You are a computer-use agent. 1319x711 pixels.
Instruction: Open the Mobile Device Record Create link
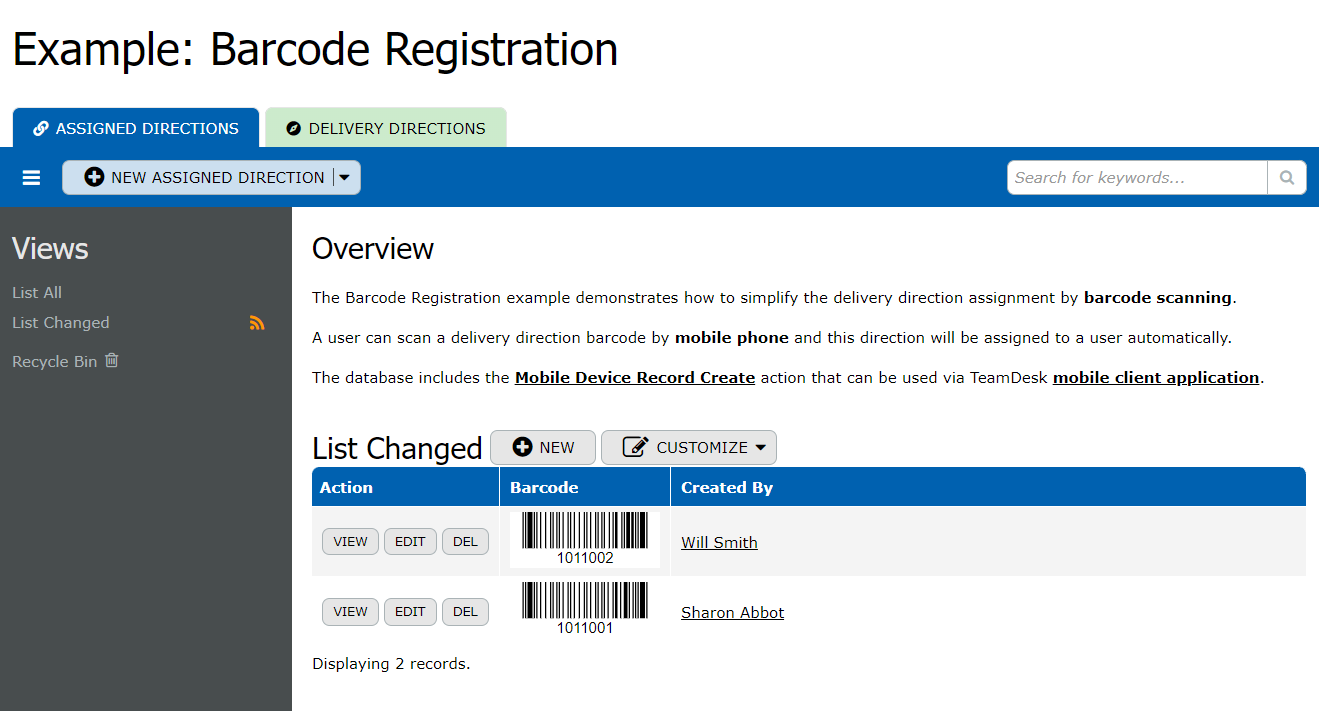[634, 378]
